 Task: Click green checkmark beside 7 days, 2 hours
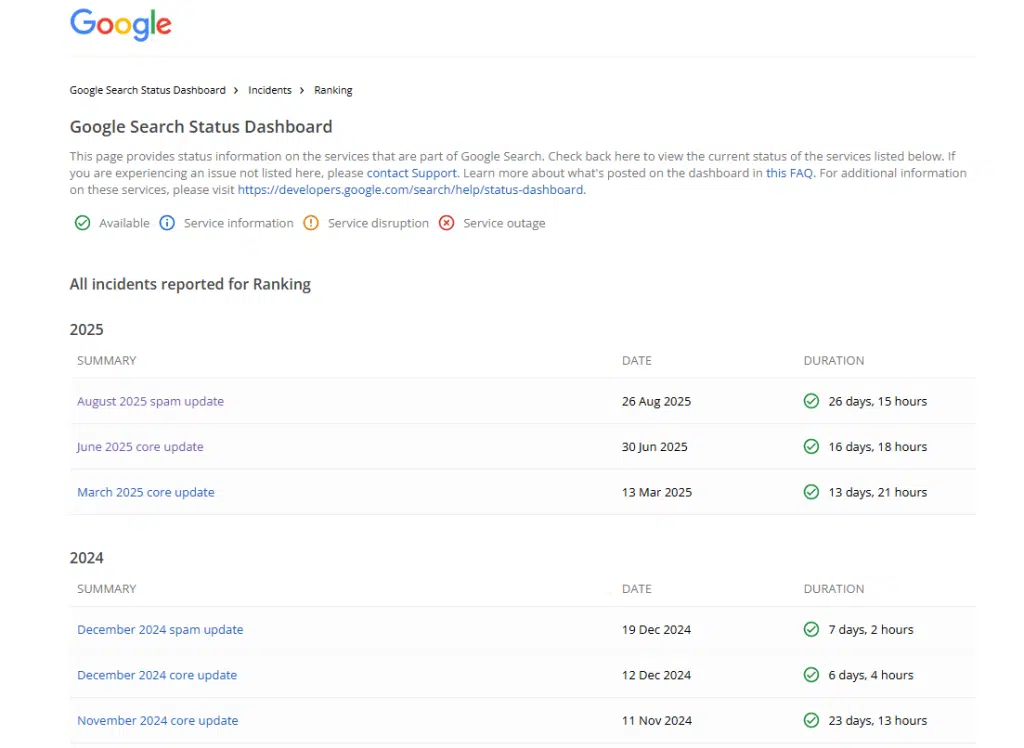[x=811, y=630]
